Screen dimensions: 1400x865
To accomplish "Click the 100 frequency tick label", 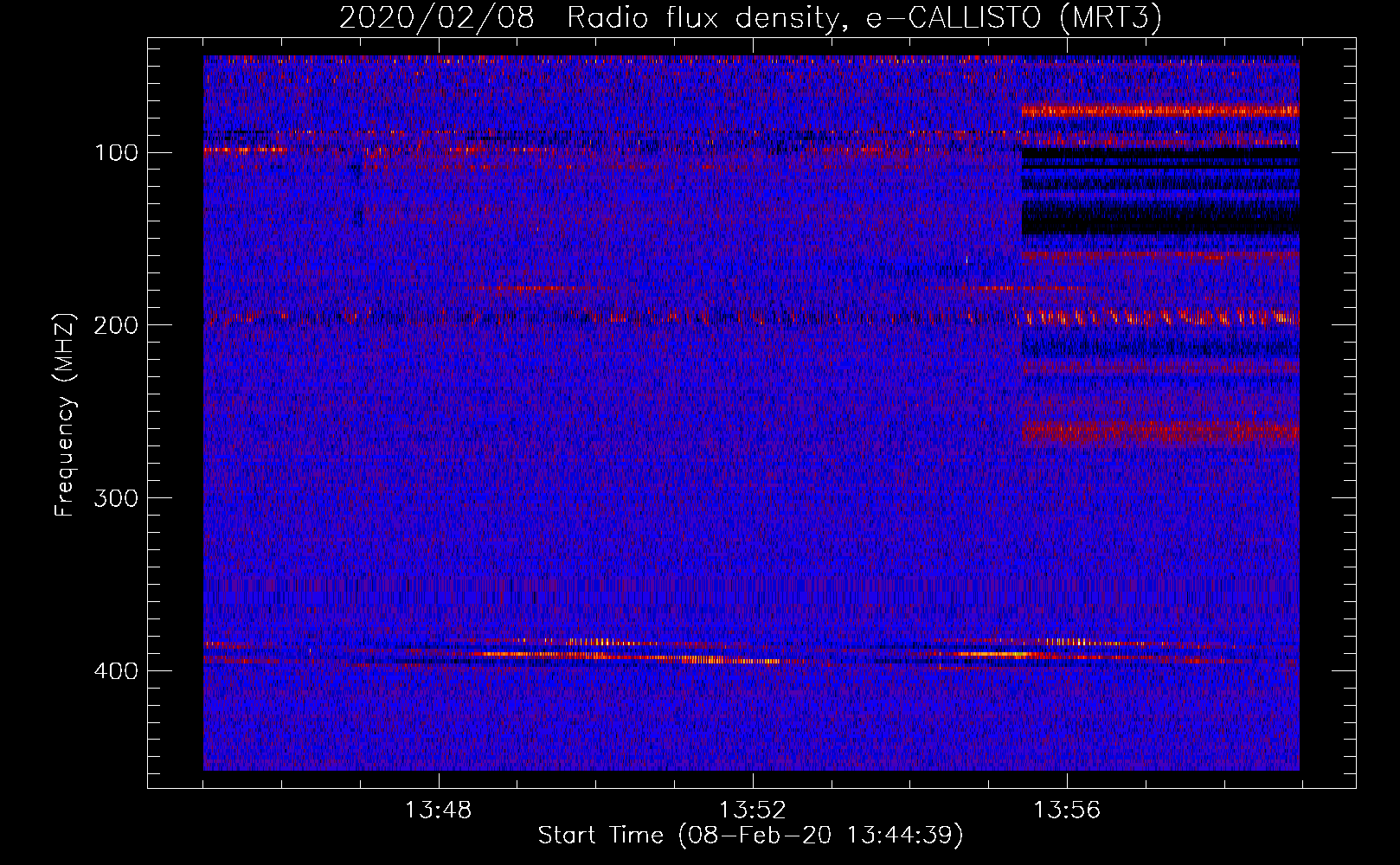I will coord(115,153).
